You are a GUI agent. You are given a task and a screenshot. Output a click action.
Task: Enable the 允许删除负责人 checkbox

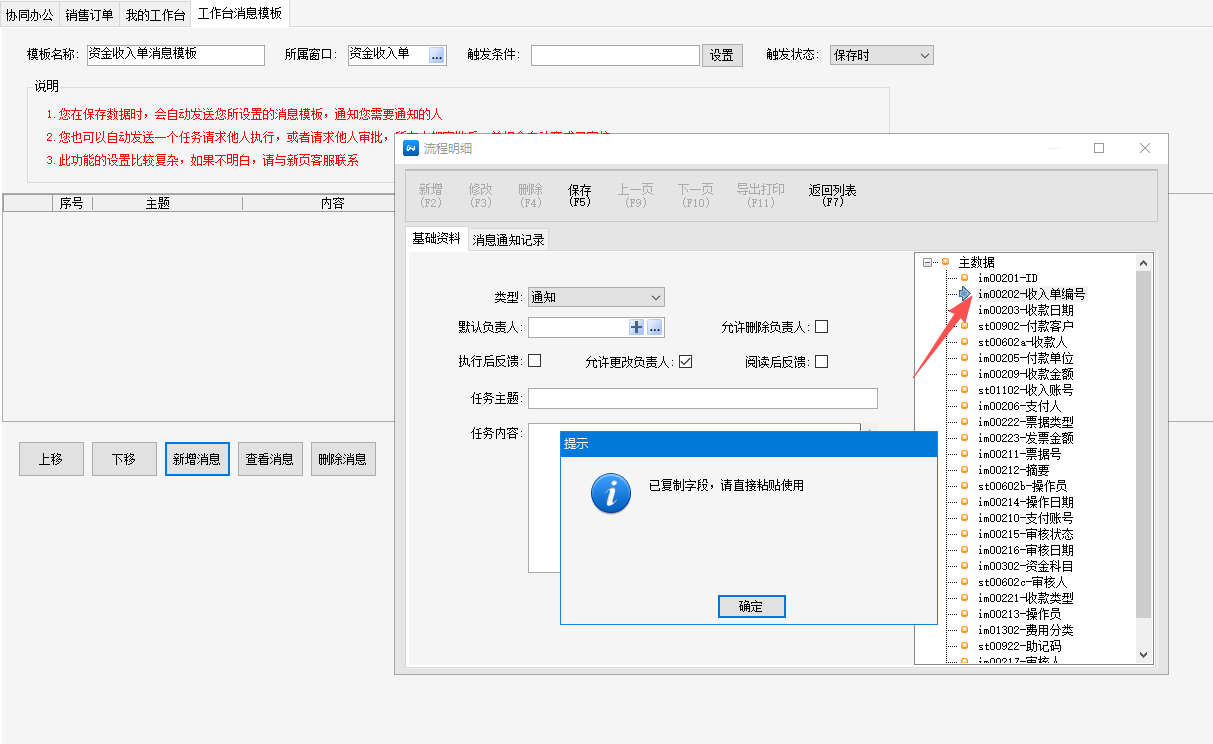tap(821, 327)
